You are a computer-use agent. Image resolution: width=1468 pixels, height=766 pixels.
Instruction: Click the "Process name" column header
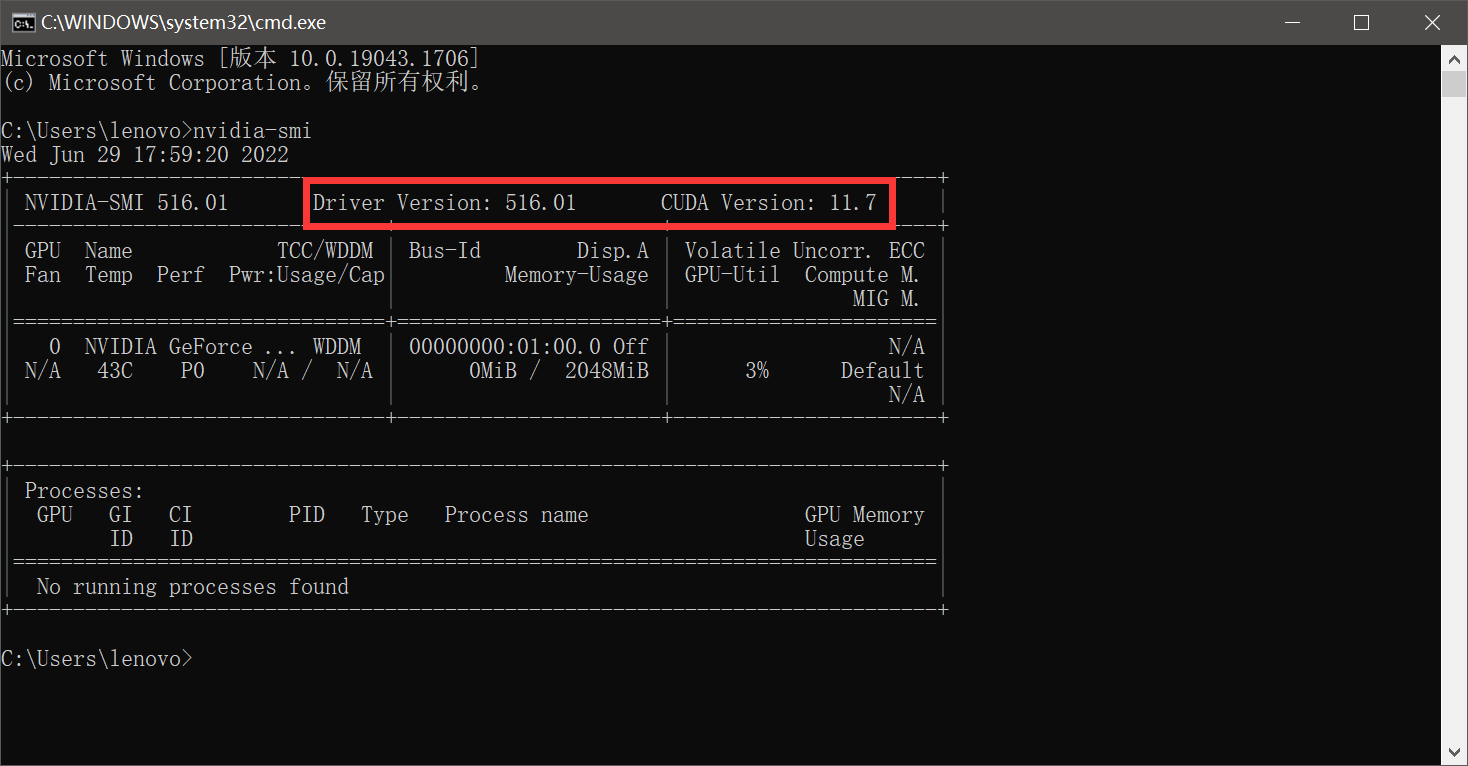(x=516, y=515)
